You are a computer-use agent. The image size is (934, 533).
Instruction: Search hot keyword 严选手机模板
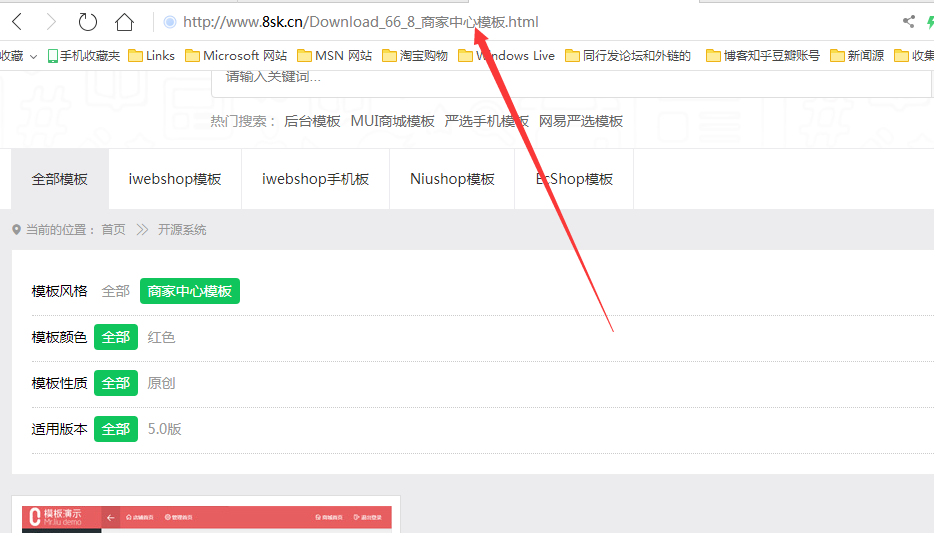click(x=487, y=121)
